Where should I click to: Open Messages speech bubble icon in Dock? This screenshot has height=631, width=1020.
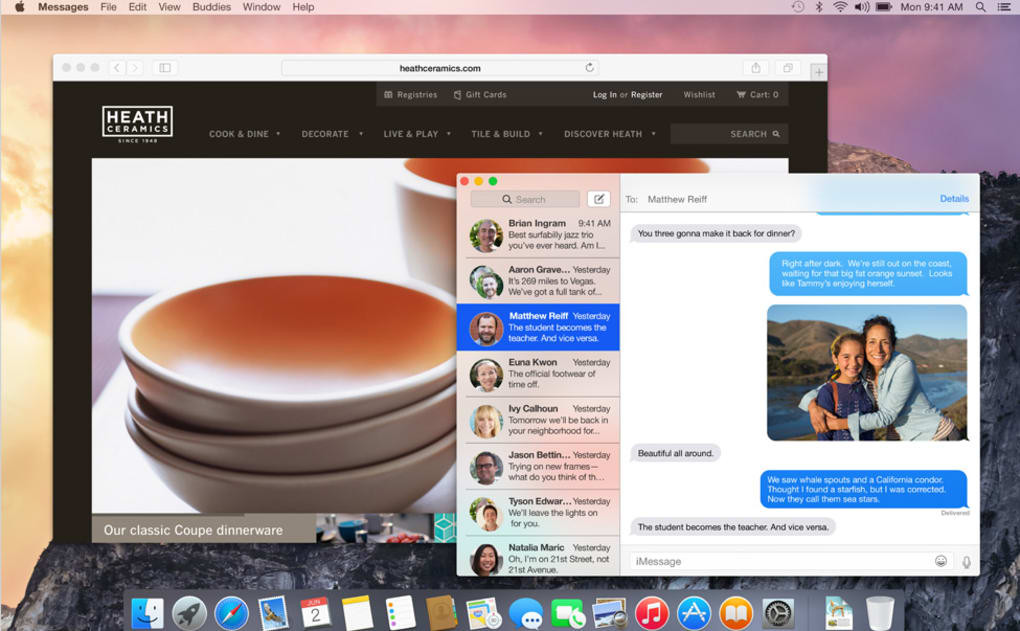point(526,613)
